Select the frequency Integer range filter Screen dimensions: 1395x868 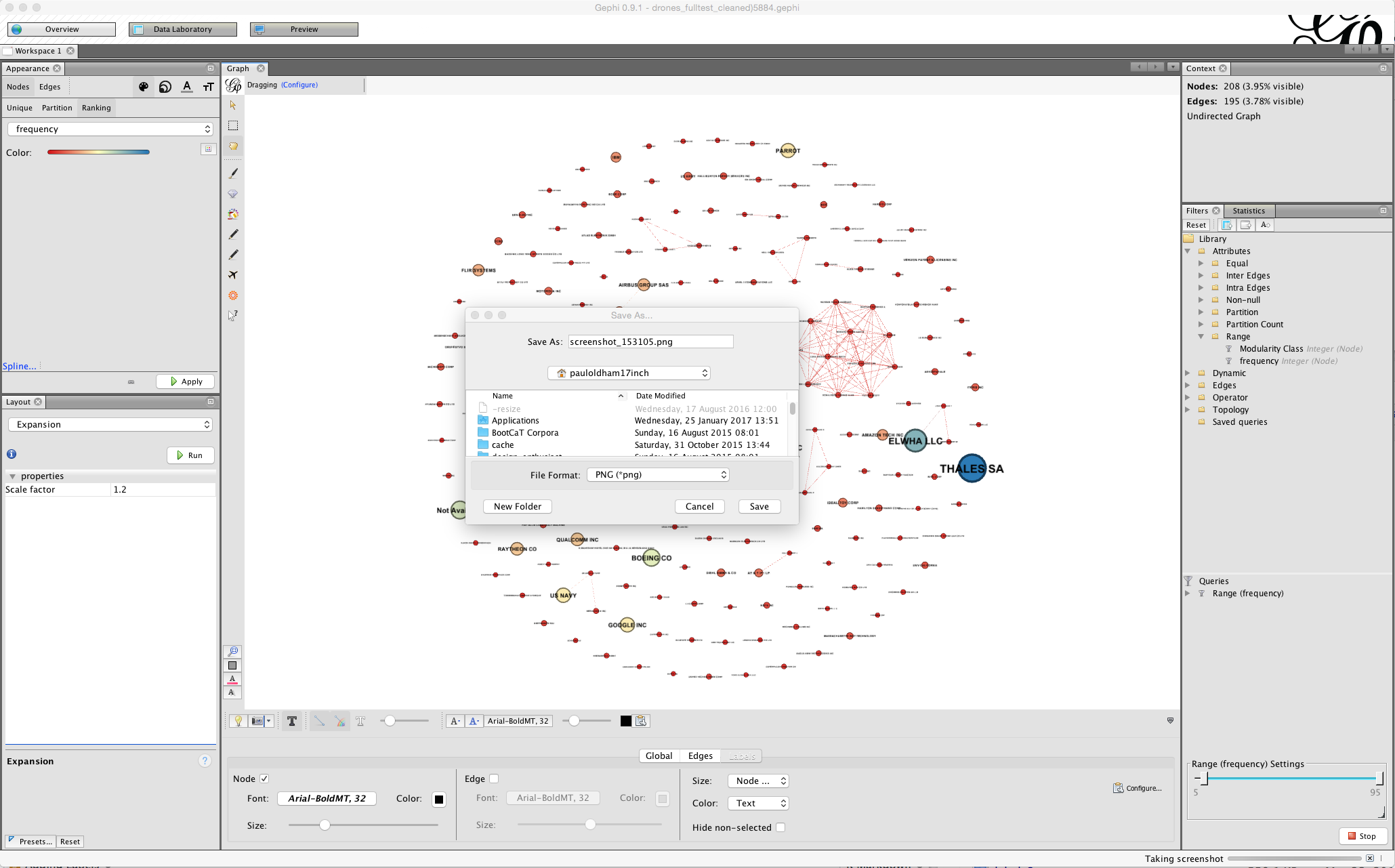[1288, 361]
